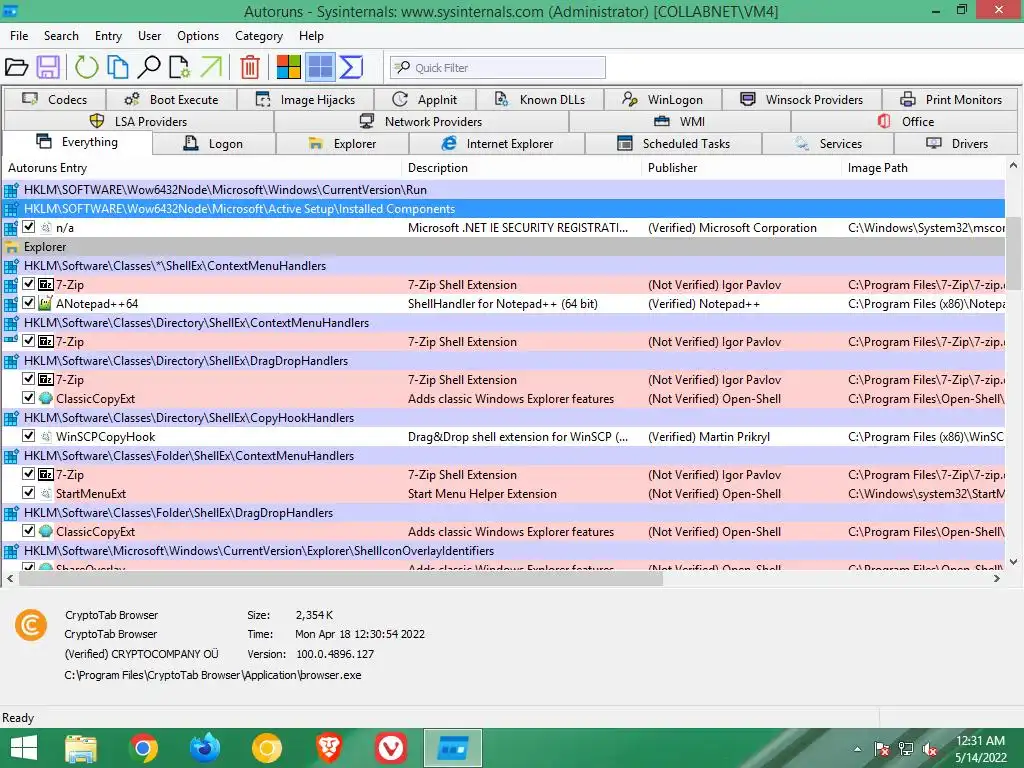The image size is (1024, 768).
Task: Switch to the Drivers tab
Action: point(957,144)
